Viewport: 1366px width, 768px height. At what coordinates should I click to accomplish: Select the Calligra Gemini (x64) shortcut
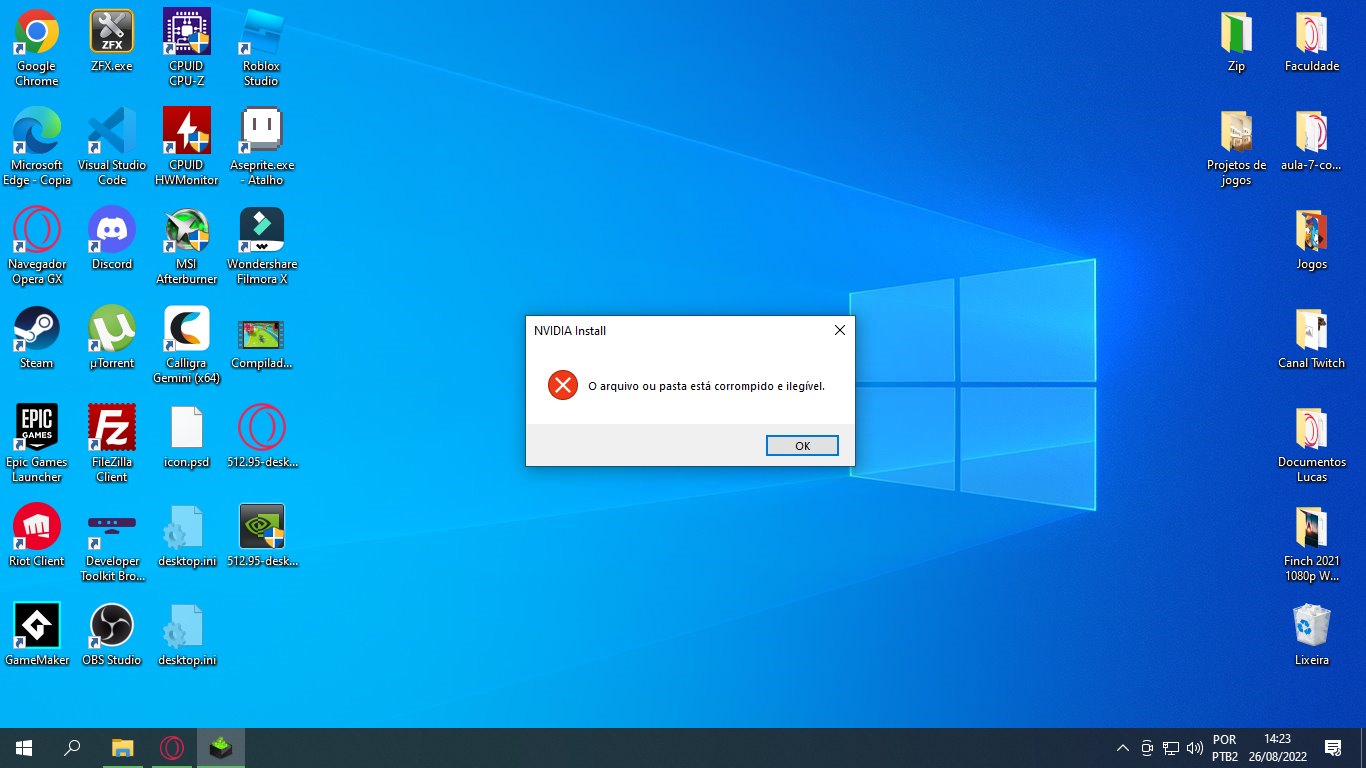pyautogui.click(x=187, y=345)
